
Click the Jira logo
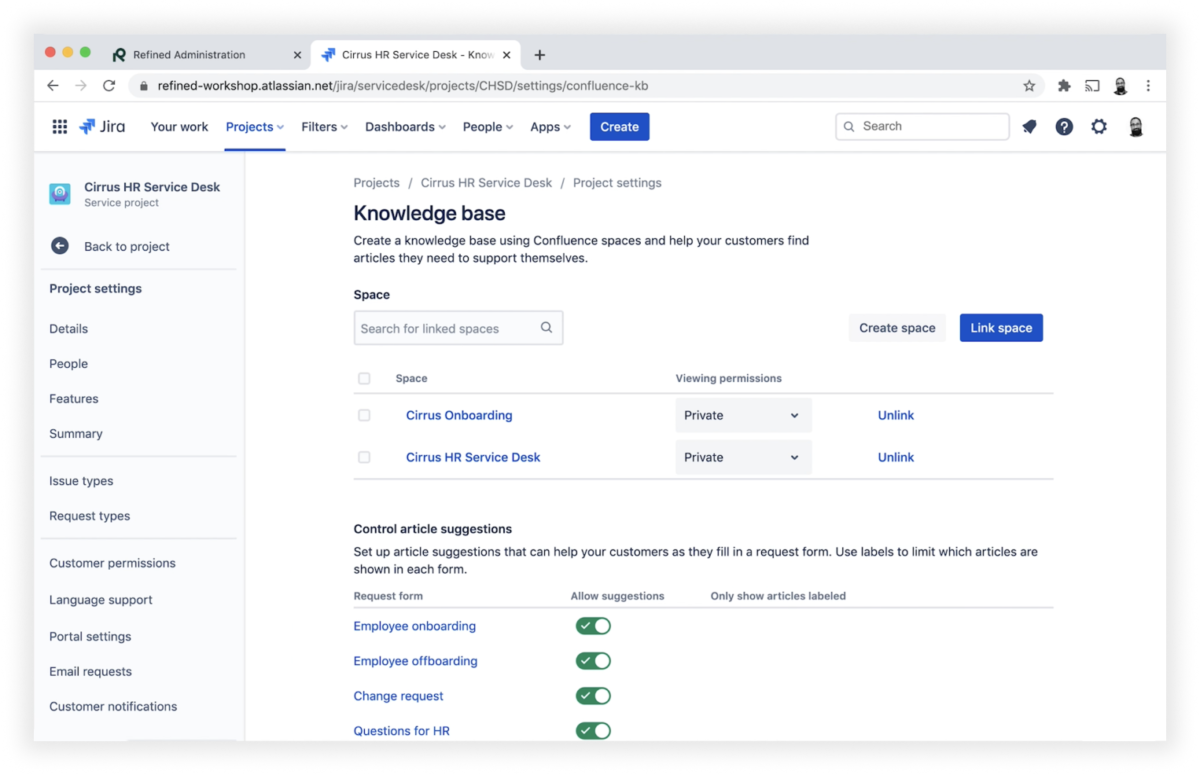(101, 126)
